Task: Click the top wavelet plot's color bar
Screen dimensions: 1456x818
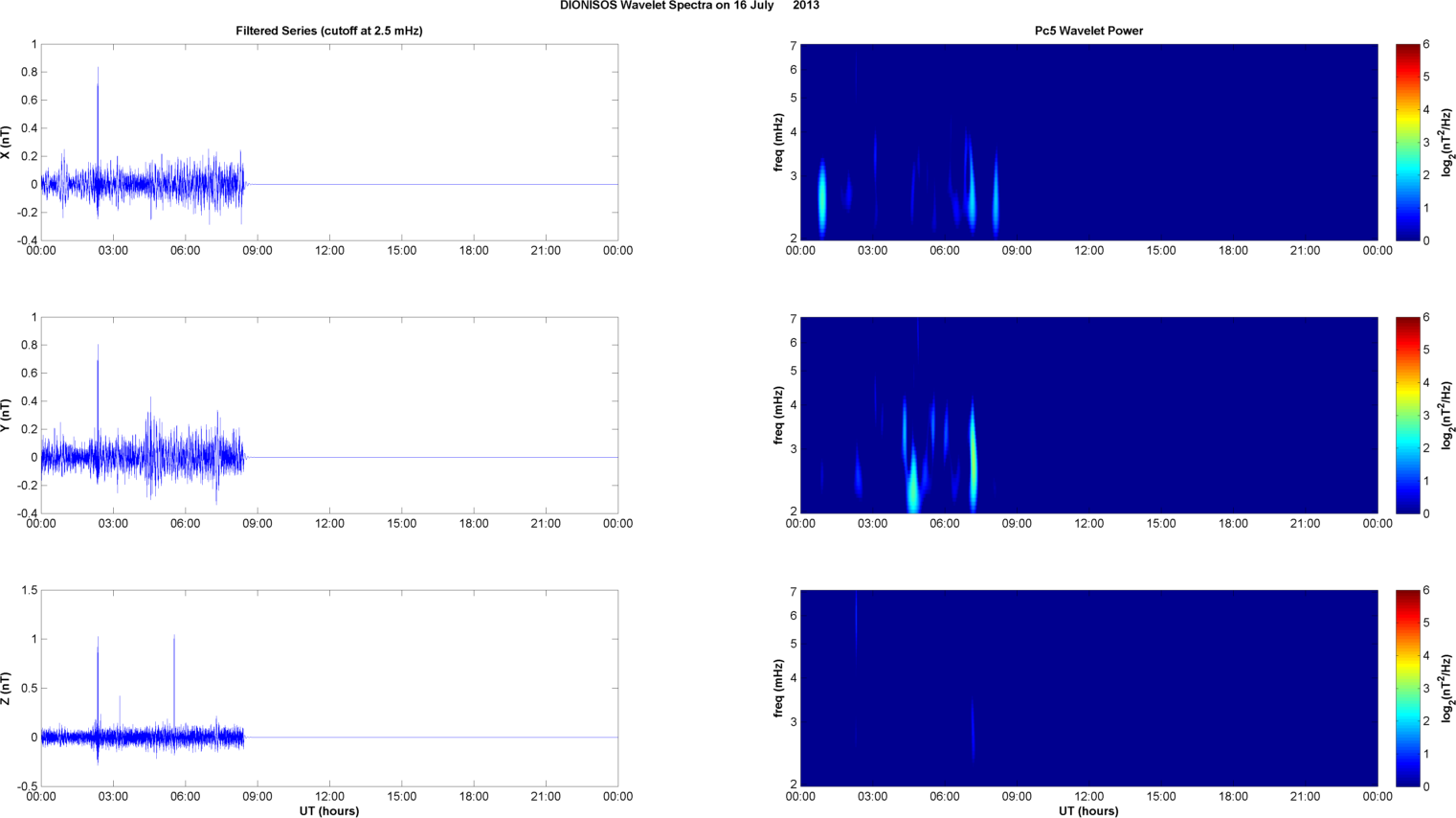Action: pos(1407,142)
